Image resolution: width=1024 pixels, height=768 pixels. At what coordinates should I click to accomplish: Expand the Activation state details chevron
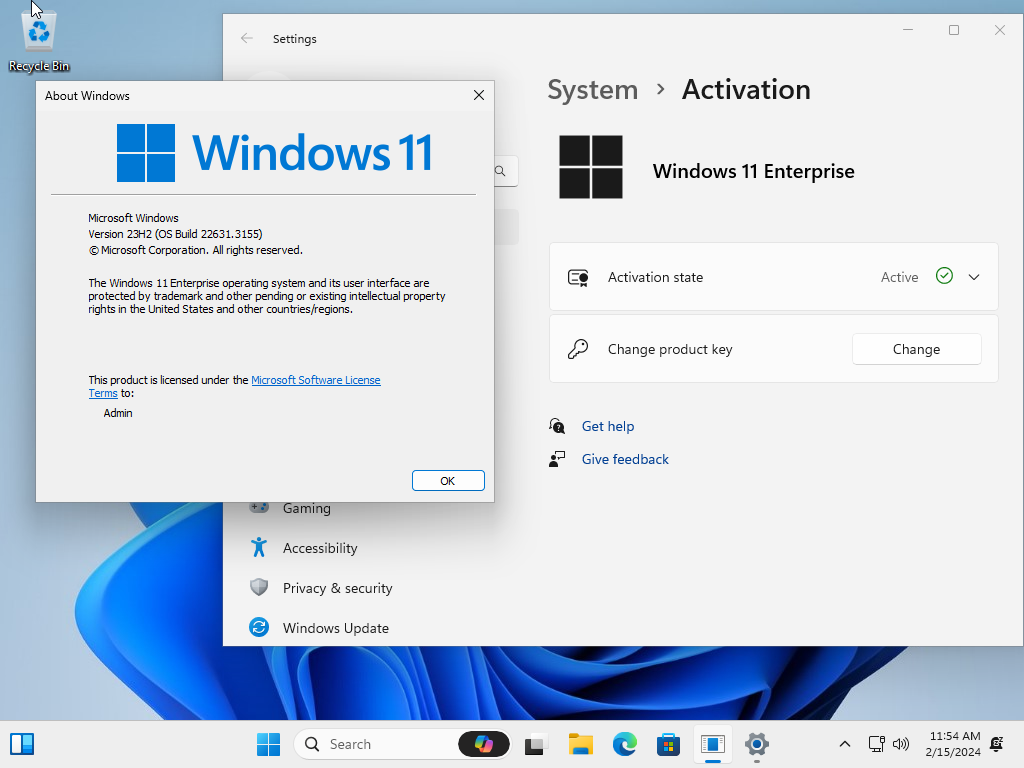[x=972, y=277]
